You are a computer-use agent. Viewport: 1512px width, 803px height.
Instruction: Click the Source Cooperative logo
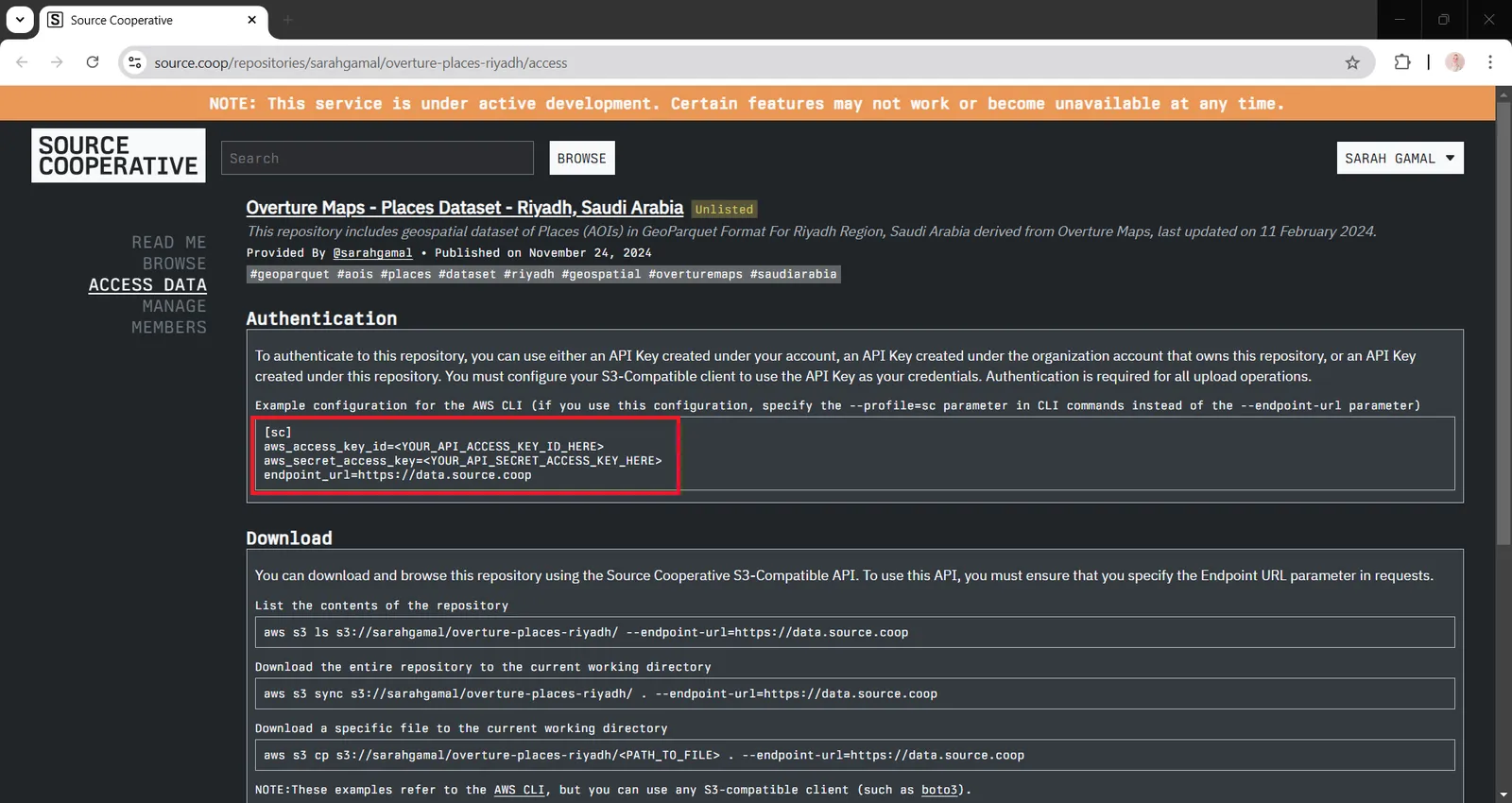tap(118, 156)
